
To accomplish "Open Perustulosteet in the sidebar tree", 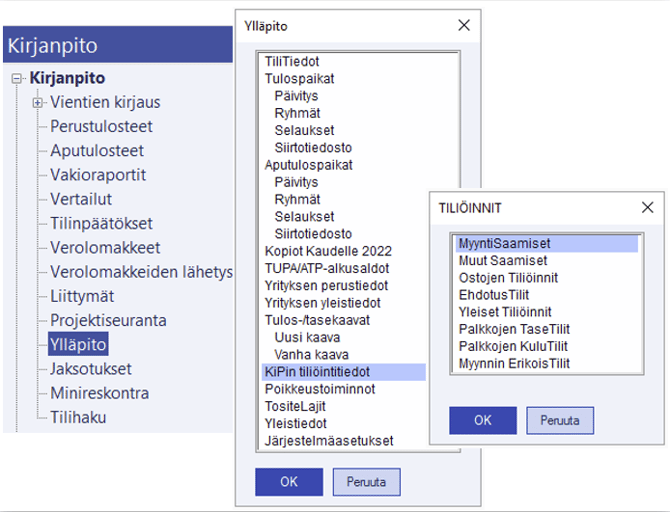I will tap(101, 127).
